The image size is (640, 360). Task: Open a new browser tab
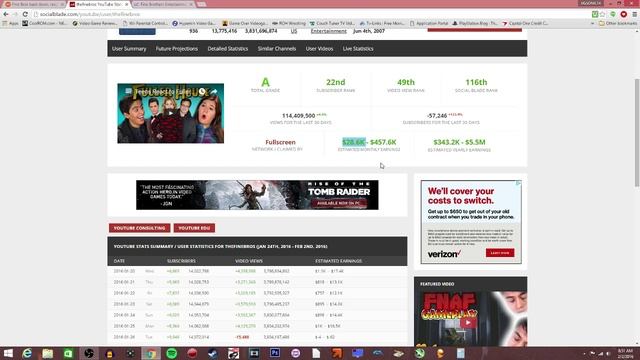pyautogui.click(x=201, y=4)
